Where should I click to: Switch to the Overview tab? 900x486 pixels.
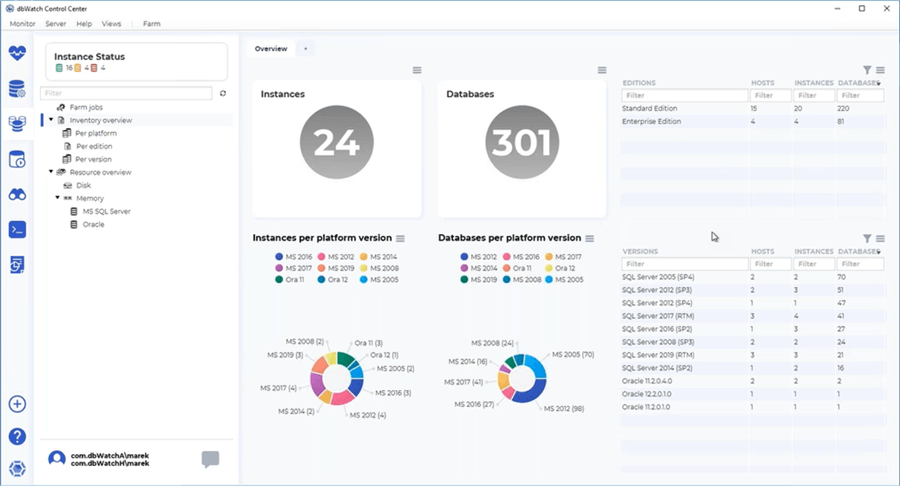(271, 49)
